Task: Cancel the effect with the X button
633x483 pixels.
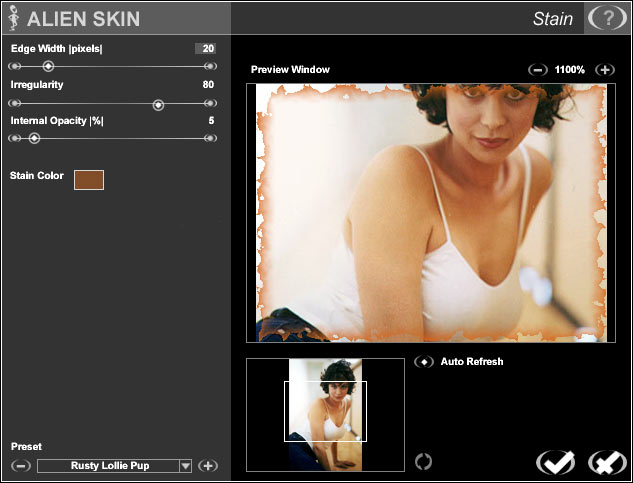Action: pos(608,462)
